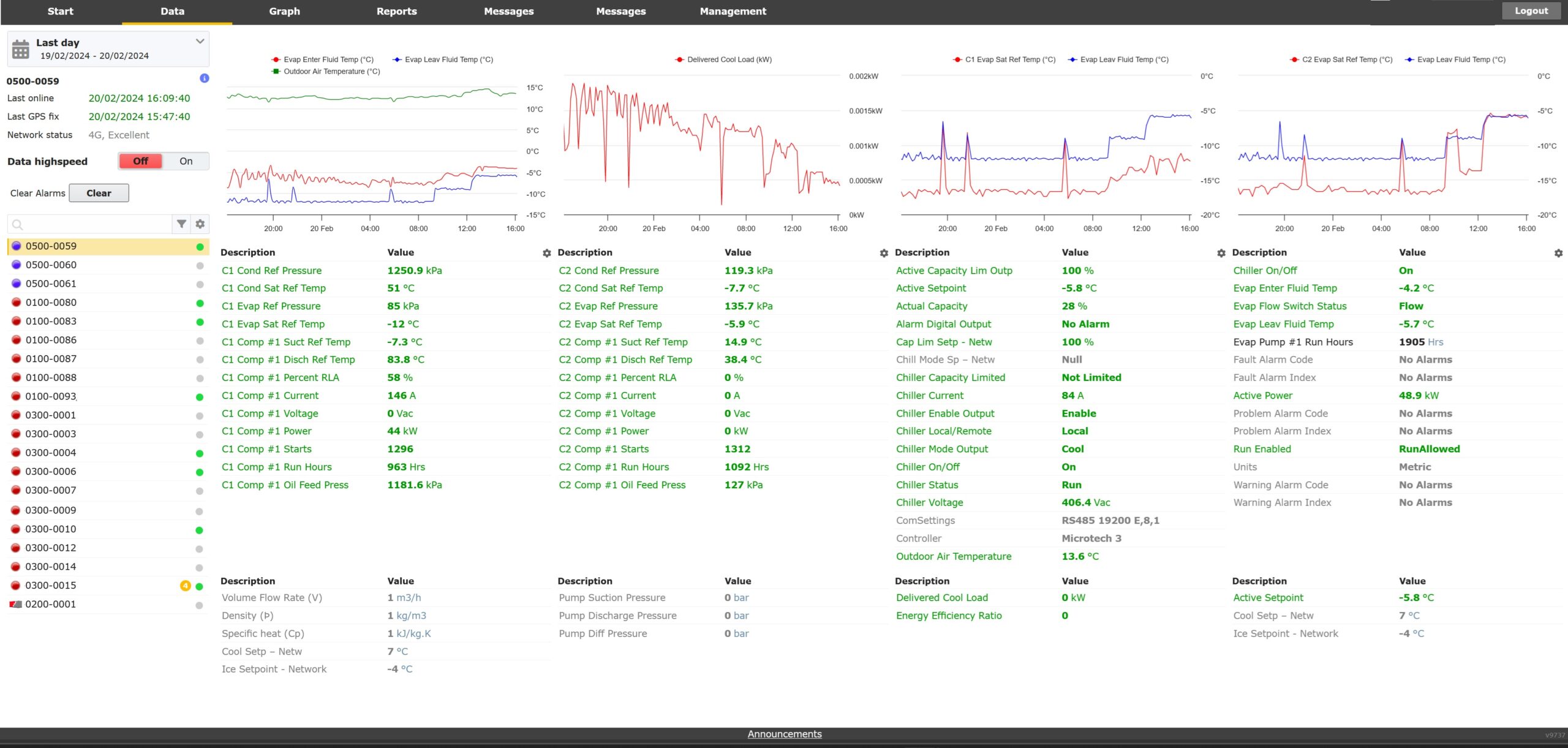Click the calendar icon beside Last day

[21, 49]
